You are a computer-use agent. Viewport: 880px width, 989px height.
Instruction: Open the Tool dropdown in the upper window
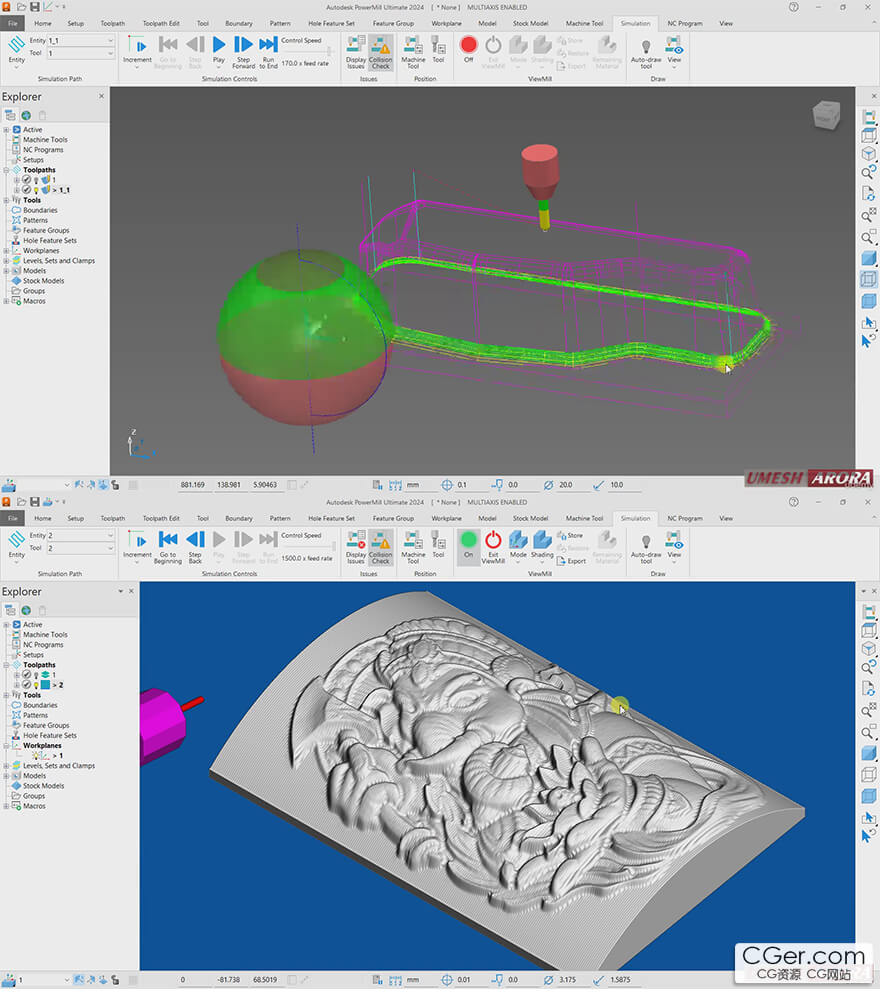(x=110, y=54)
